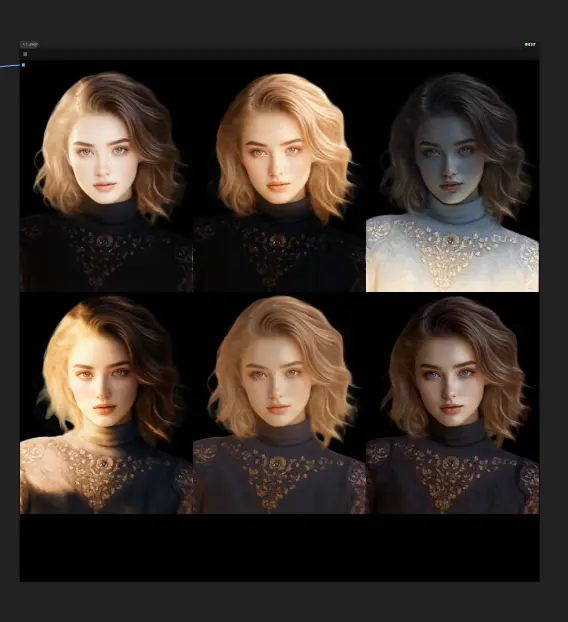This screenshot has height=622, width=568.
Task: Click empty canvas right of the node
Action: [554, 311]
